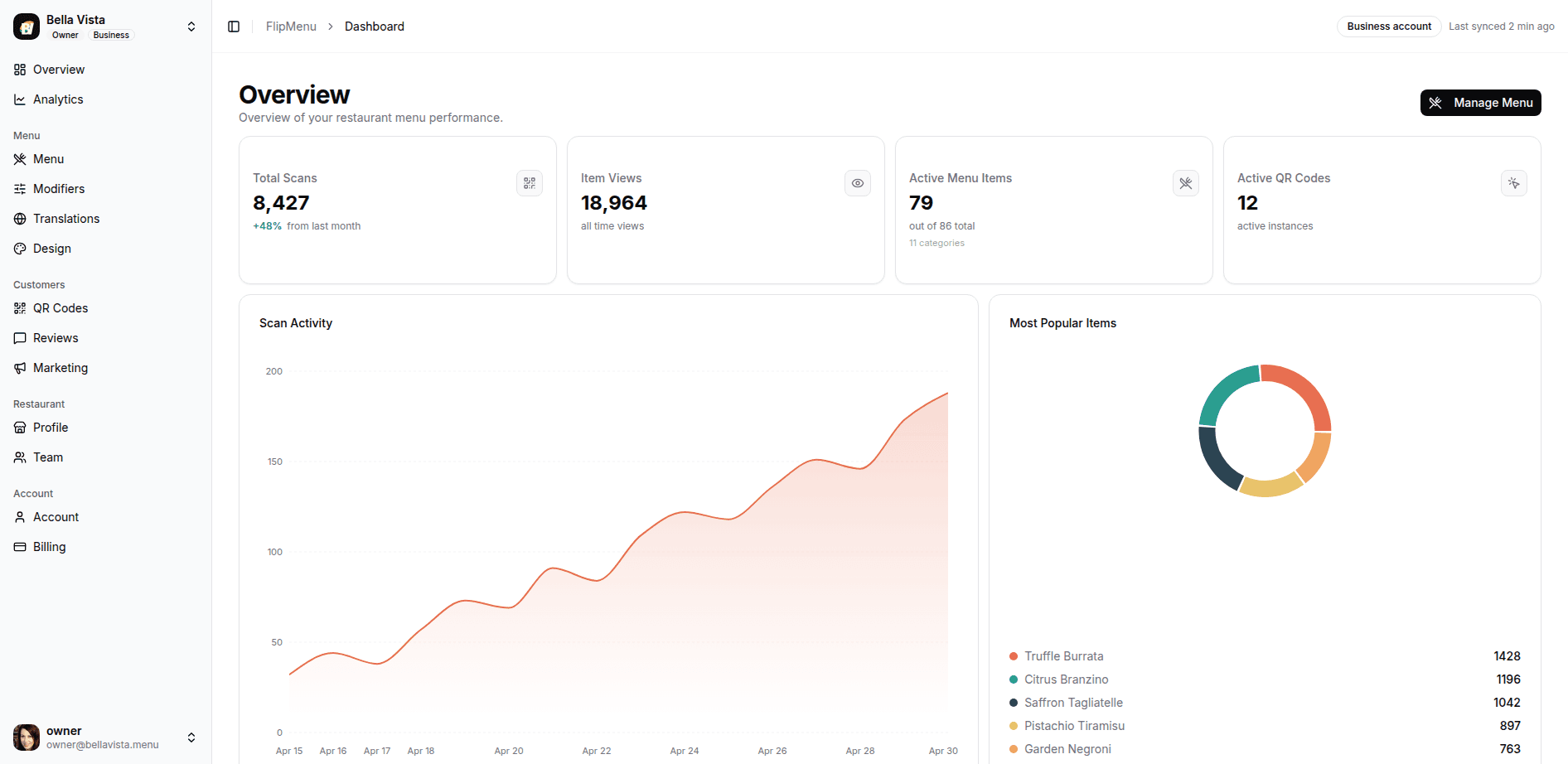
Task: Click the Design palette icon
Action: pyautogui.click(x=20, y=249)
